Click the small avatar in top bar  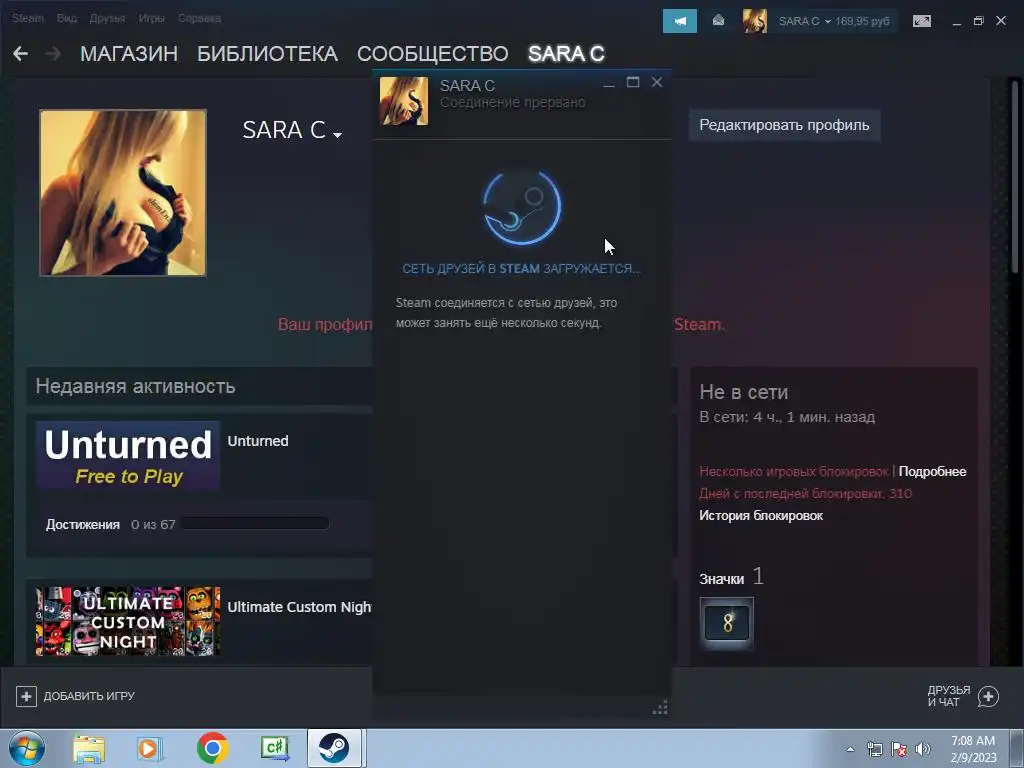click(x=755, y=21)
